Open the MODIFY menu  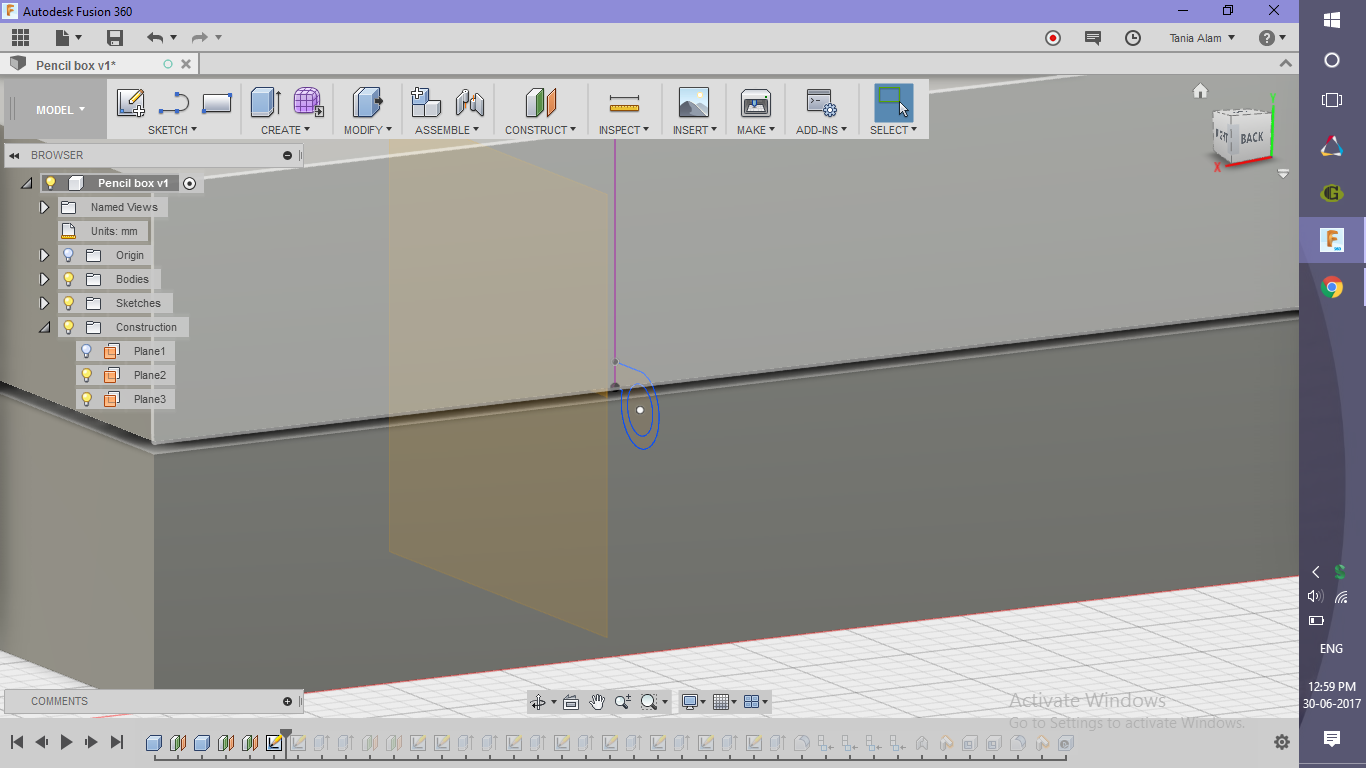367,130
